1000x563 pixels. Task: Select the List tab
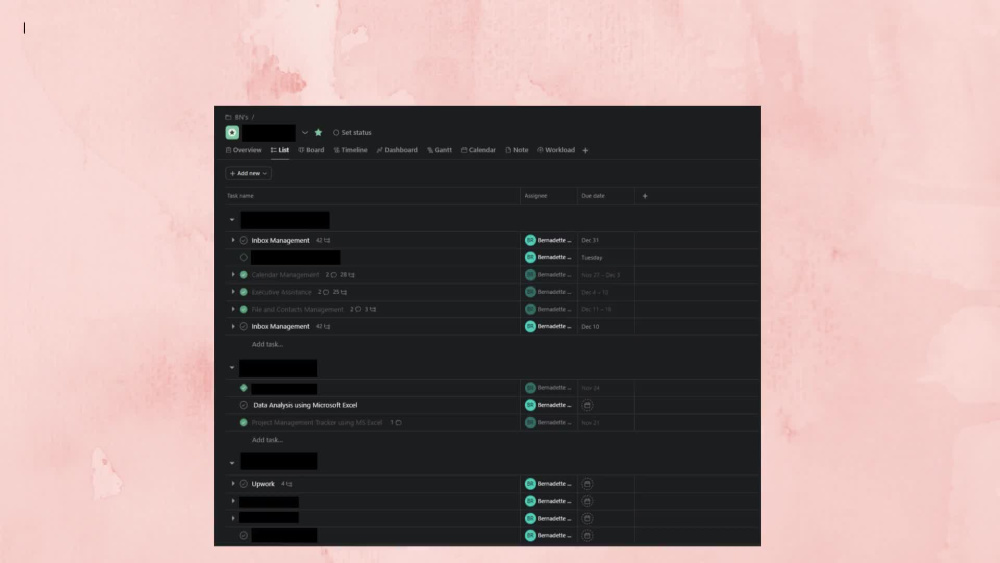point(279,150)
